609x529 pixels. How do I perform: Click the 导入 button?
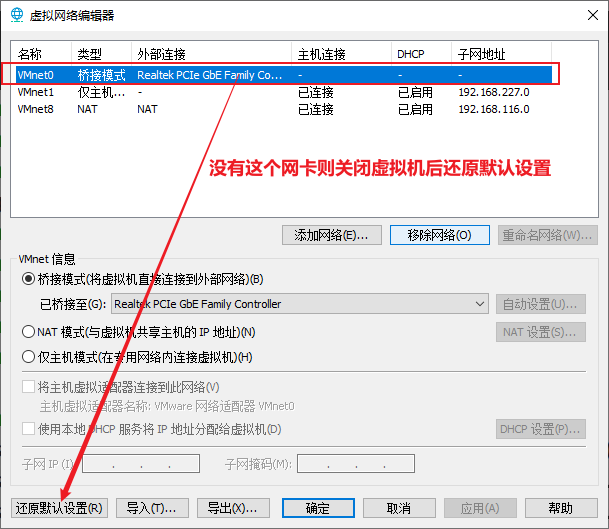(151, 508)
